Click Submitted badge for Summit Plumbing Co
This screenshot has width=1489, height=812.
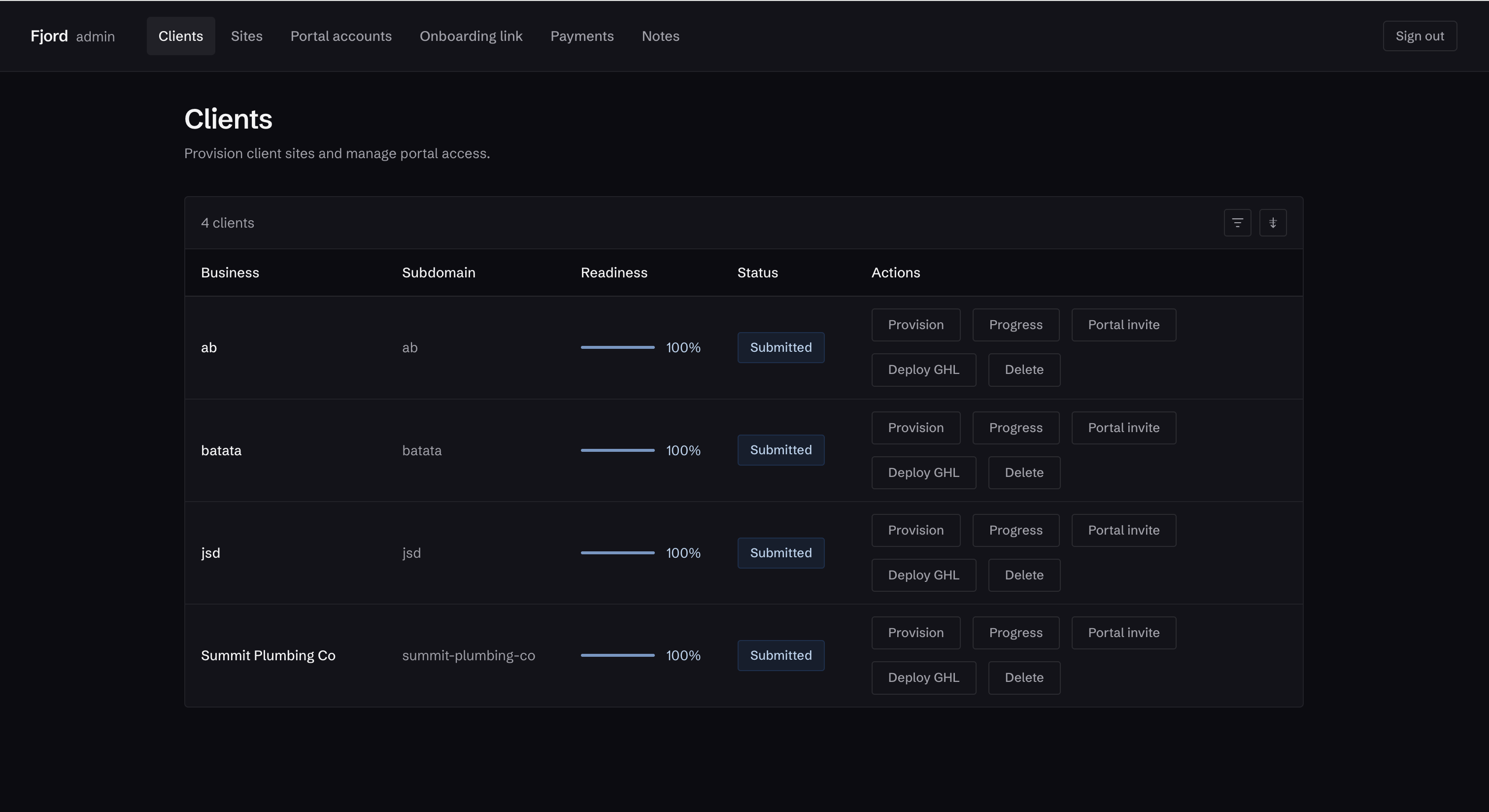point(781,655)
